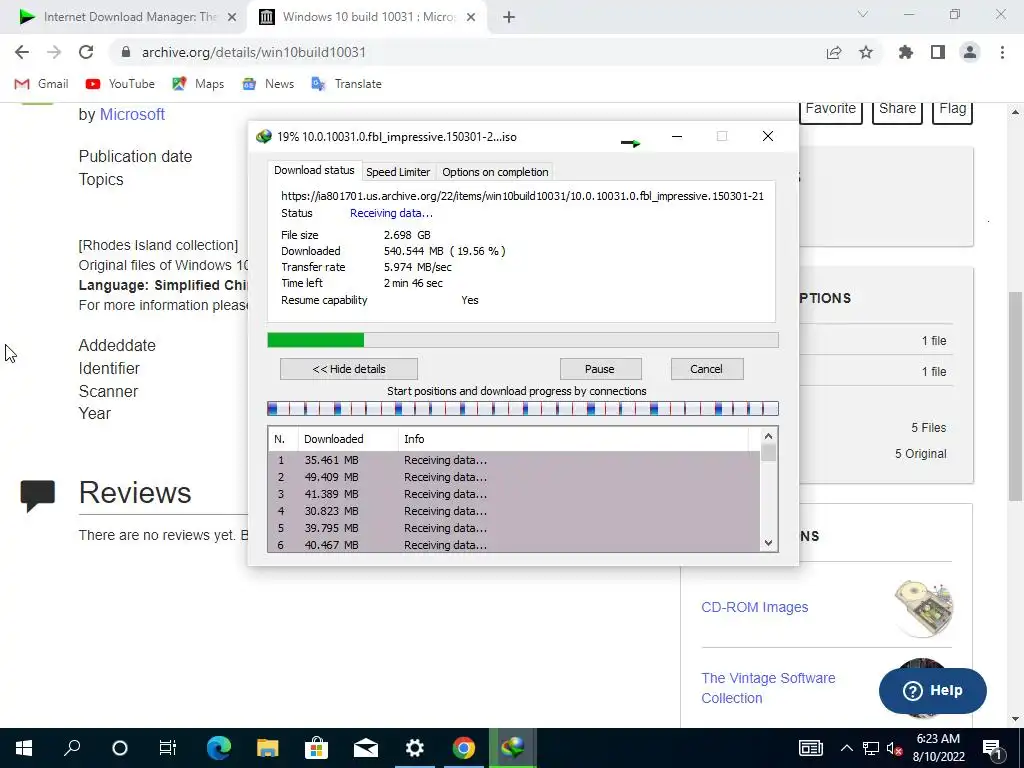The width and height of the screenshot is (1024, 768).
Task: Click the Help chat button
Action: 933,690
